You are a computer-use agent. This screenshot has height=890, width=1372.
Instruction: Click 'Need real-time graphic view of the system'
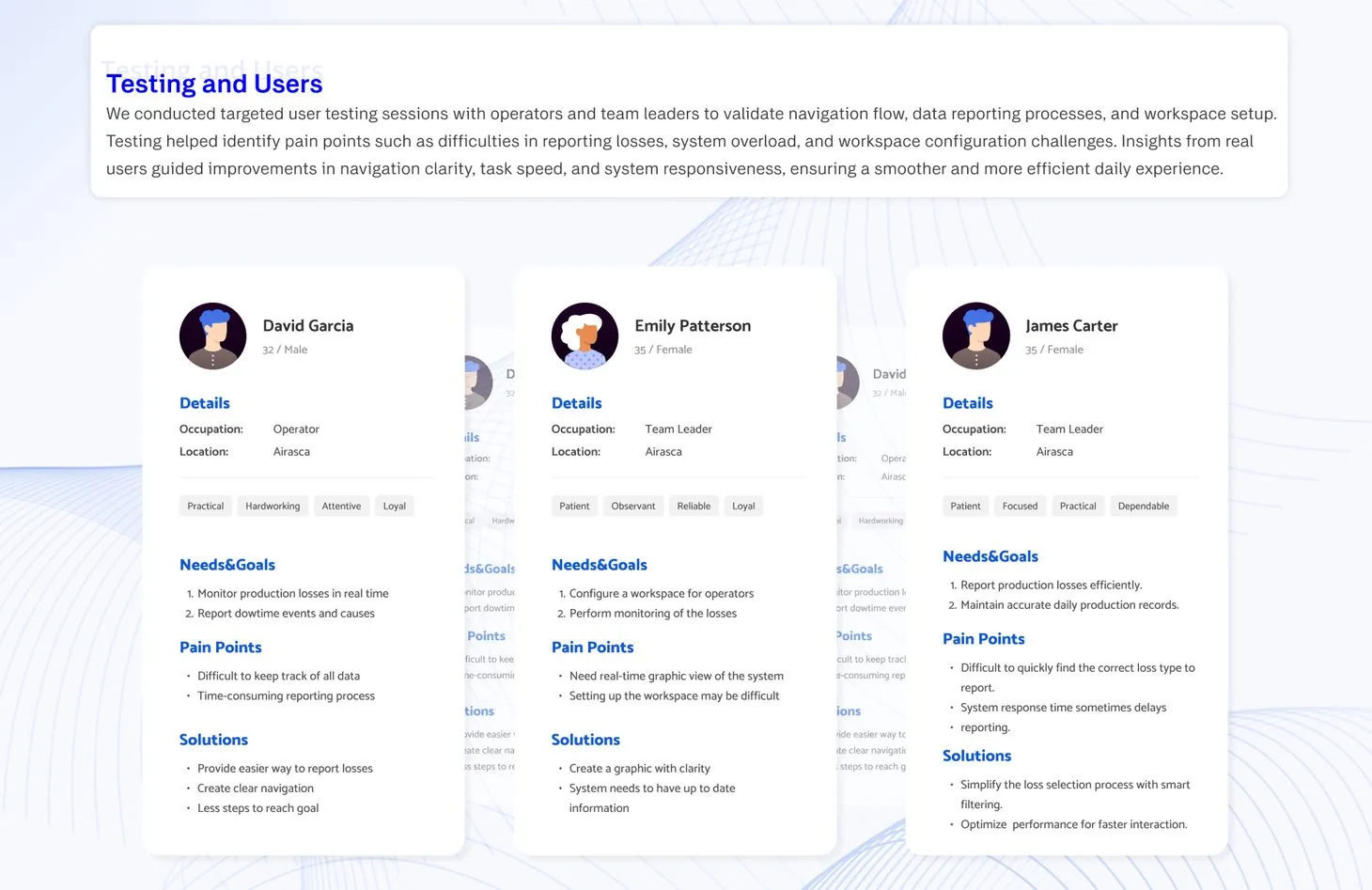tap(677, 676)
